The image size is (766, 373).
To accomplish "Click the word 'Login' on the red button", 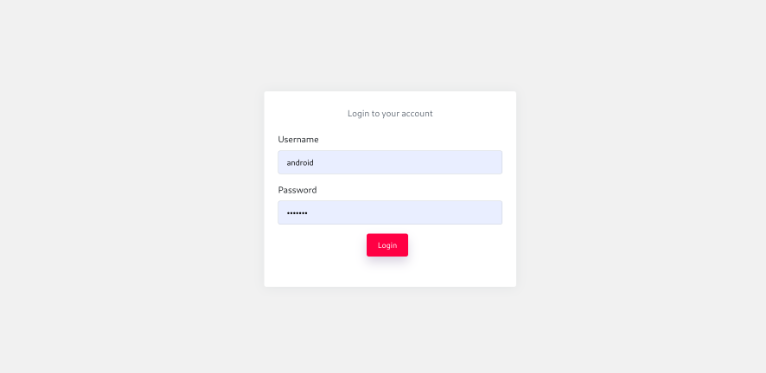I will point(387,246).
